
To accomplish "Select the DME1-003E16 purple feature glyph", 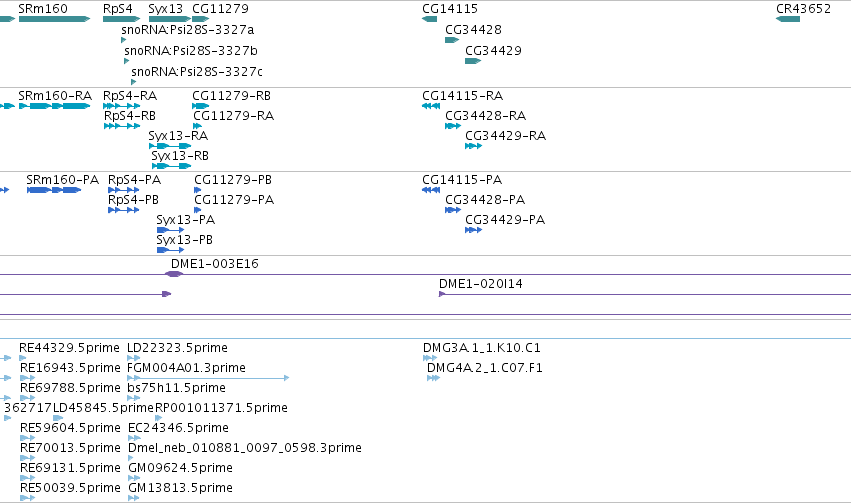I will point(174,274).
